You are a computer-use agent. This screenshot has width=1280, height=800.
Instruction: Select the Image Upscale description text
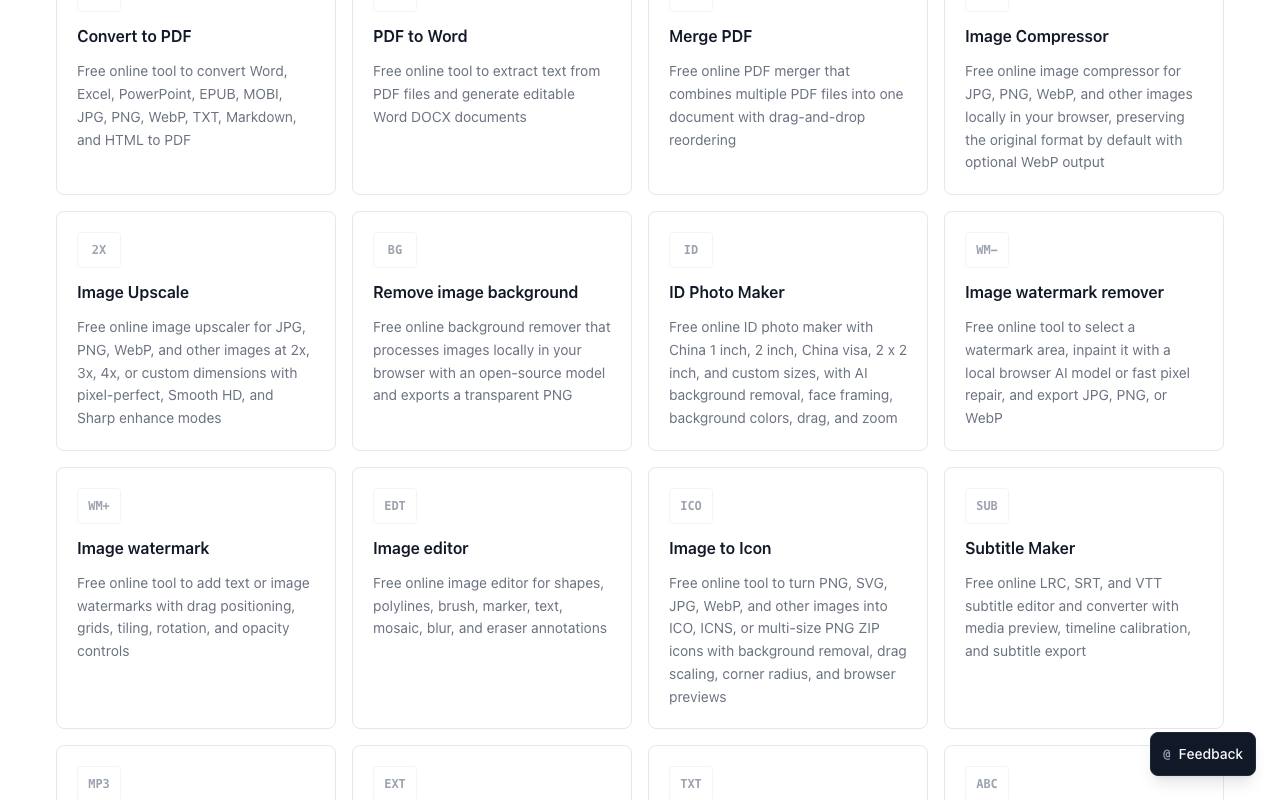click(x=195, y=372)
